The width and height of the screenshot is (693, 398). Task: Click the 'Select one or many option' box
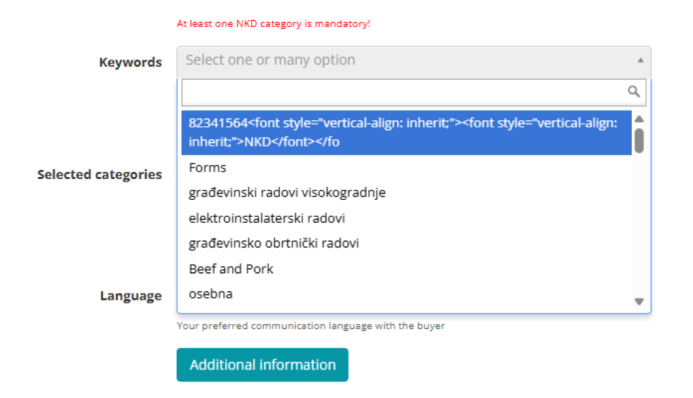pos(414,61)
